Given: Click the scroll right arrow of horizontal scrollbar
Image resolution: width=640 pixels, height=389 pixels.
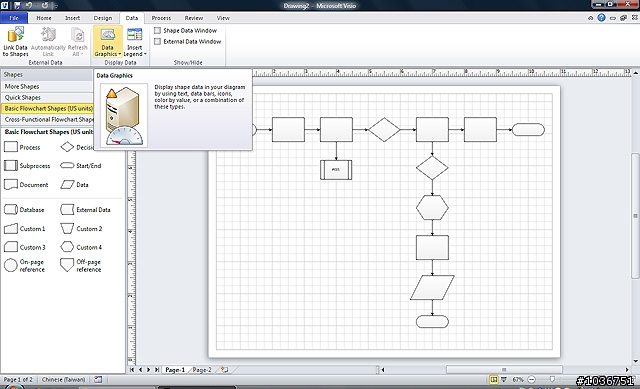Looking at the screenshot, I should point(627,370).
